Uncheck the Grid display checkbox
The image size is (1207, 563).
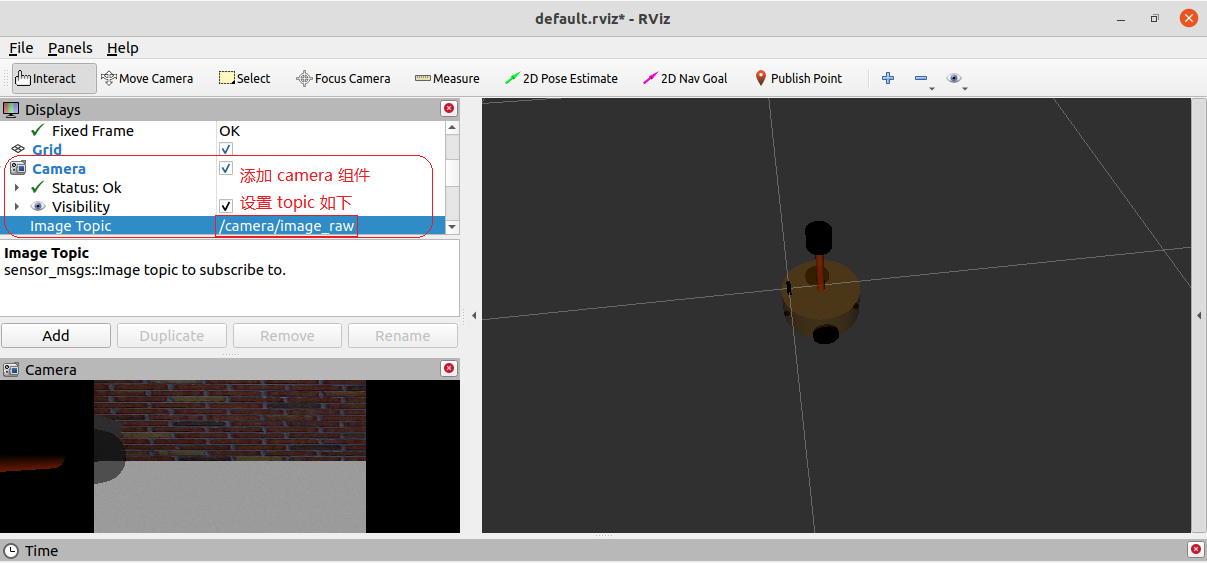pyautogui.click(x=226, y=149)
